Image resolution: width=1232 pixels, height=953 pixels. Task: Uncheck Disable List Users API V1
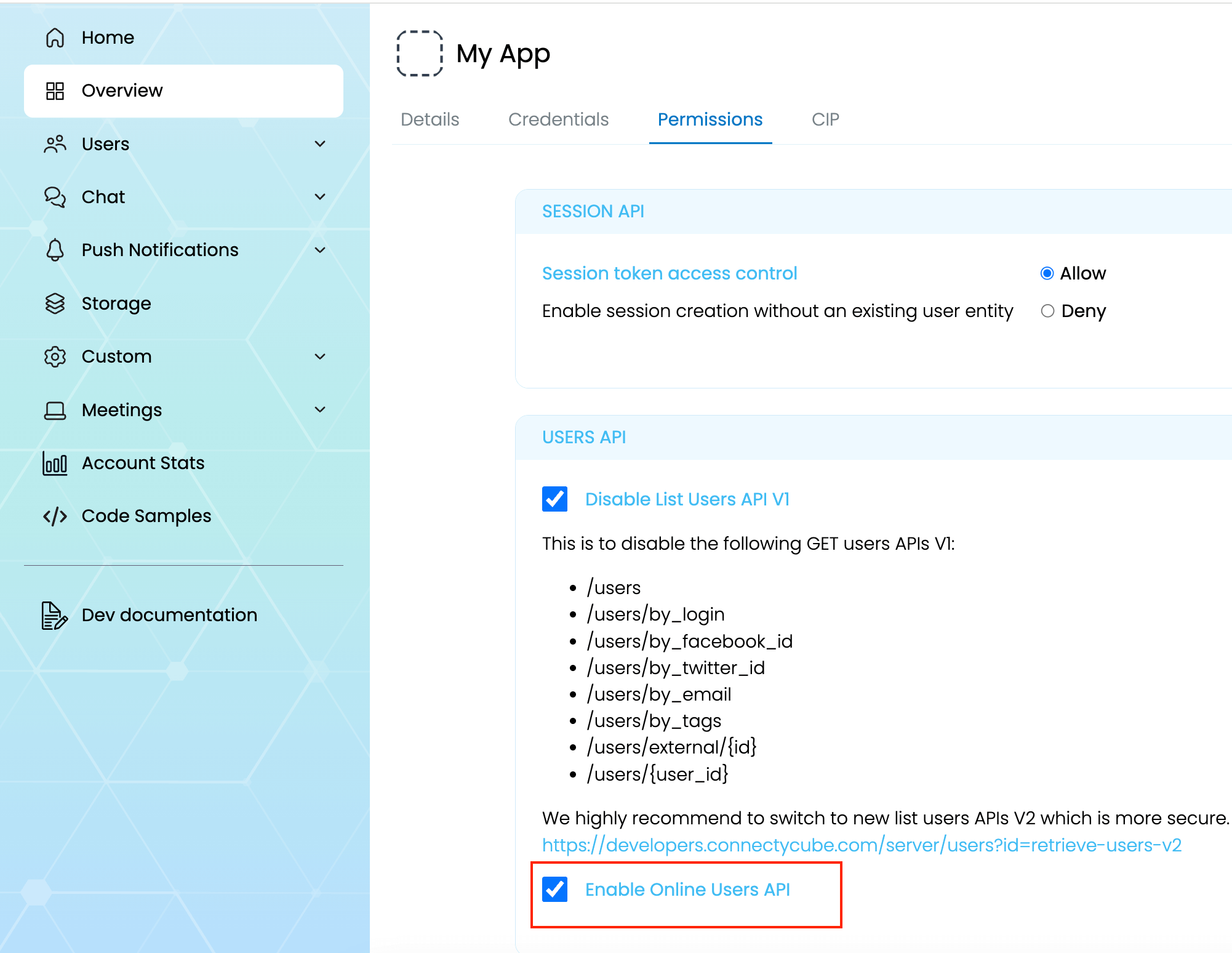coord(555,499)
